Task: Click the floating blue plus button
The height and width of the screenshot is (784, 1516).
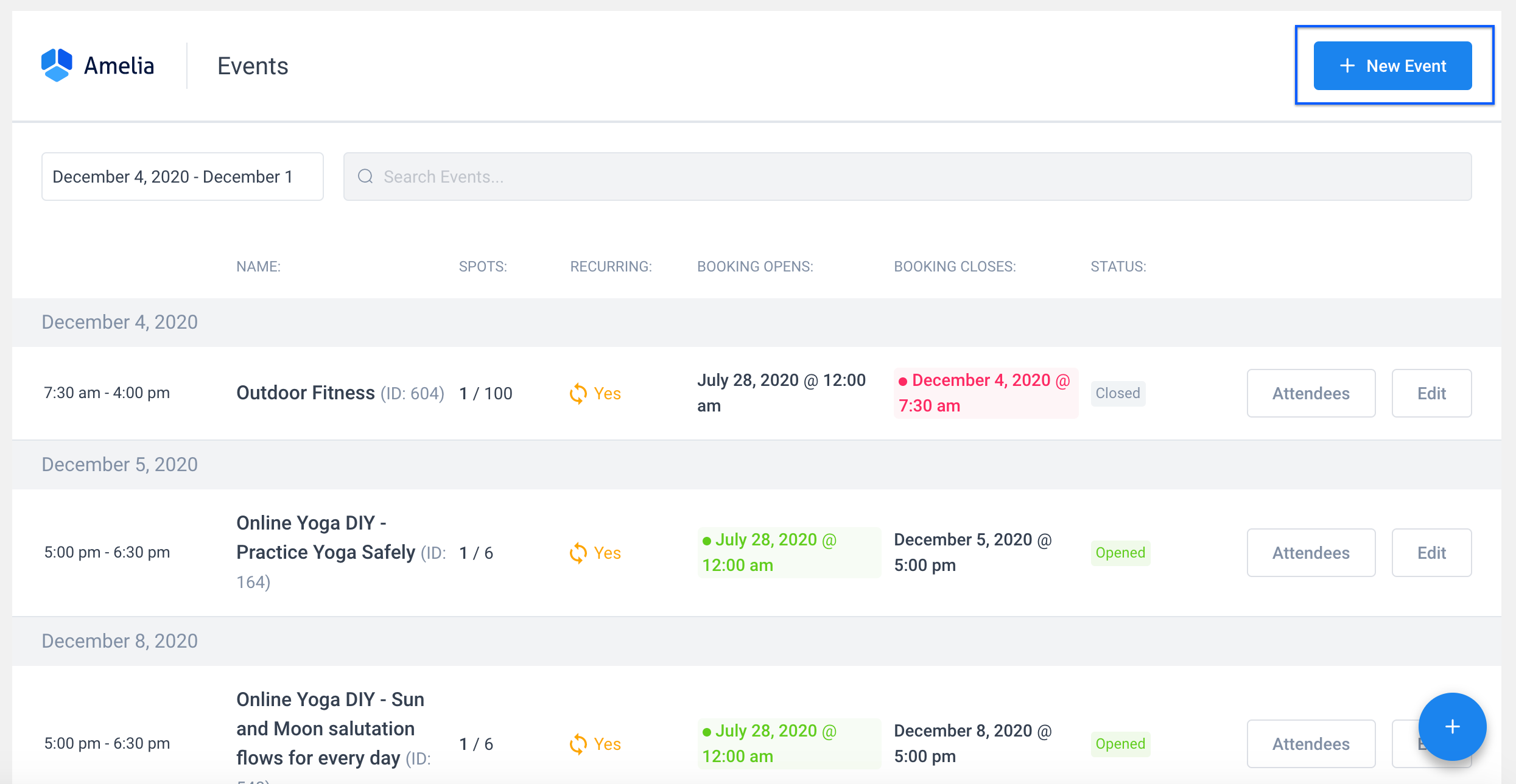Action: coord(1452,726)
